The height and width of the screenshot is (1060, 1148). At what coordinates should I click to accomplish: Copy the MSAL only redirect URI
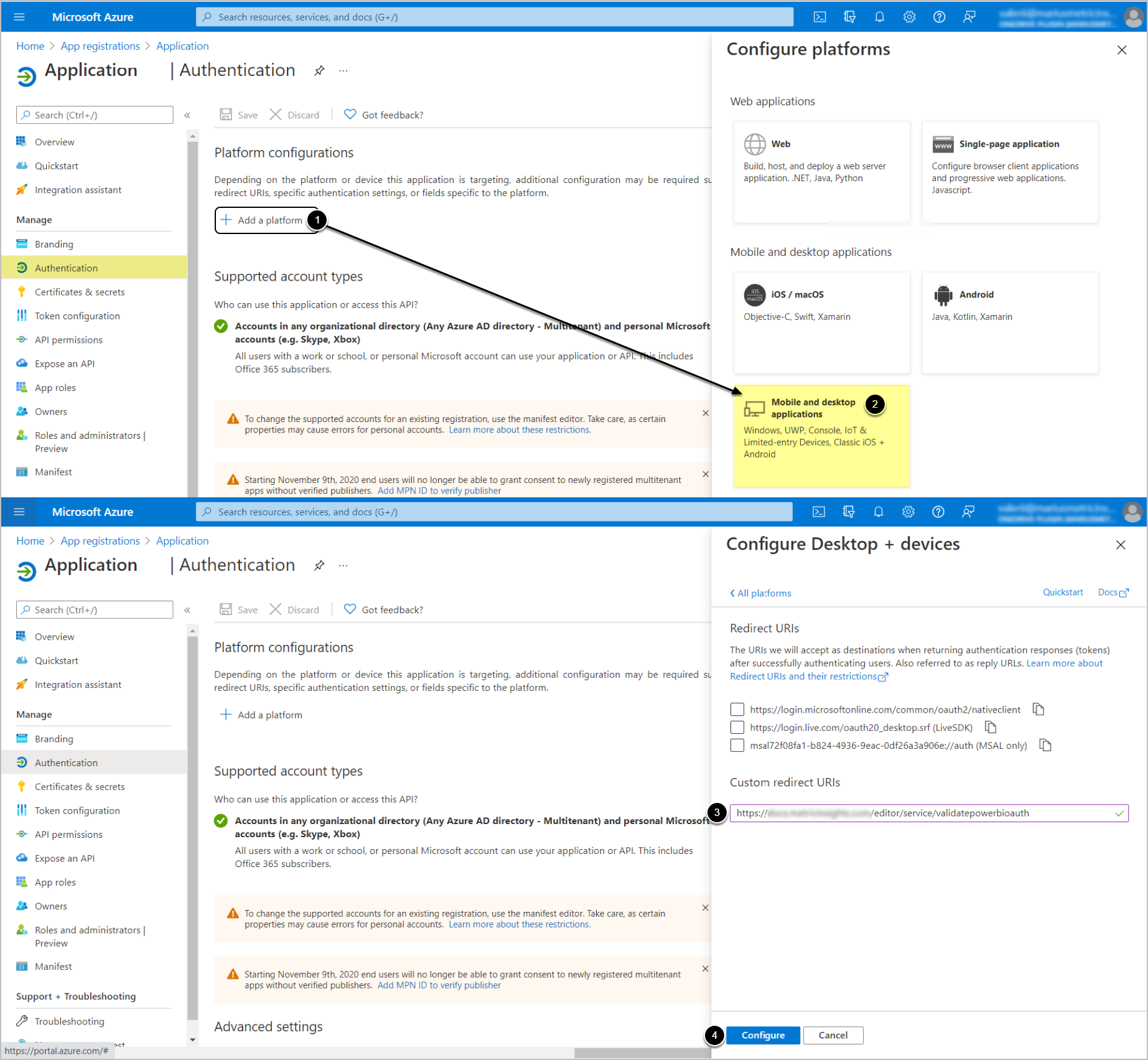point(1045,745)
